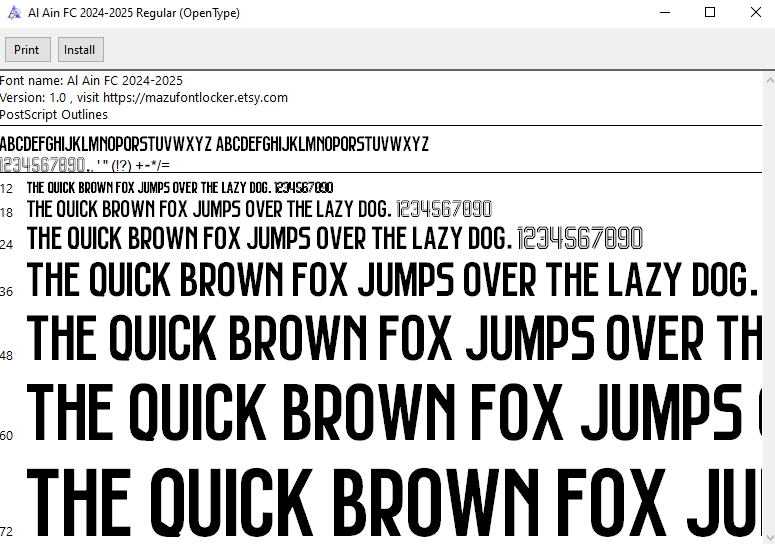Maximize the font preview window
The image size is (775, 544).
click(x=710, y=13)
